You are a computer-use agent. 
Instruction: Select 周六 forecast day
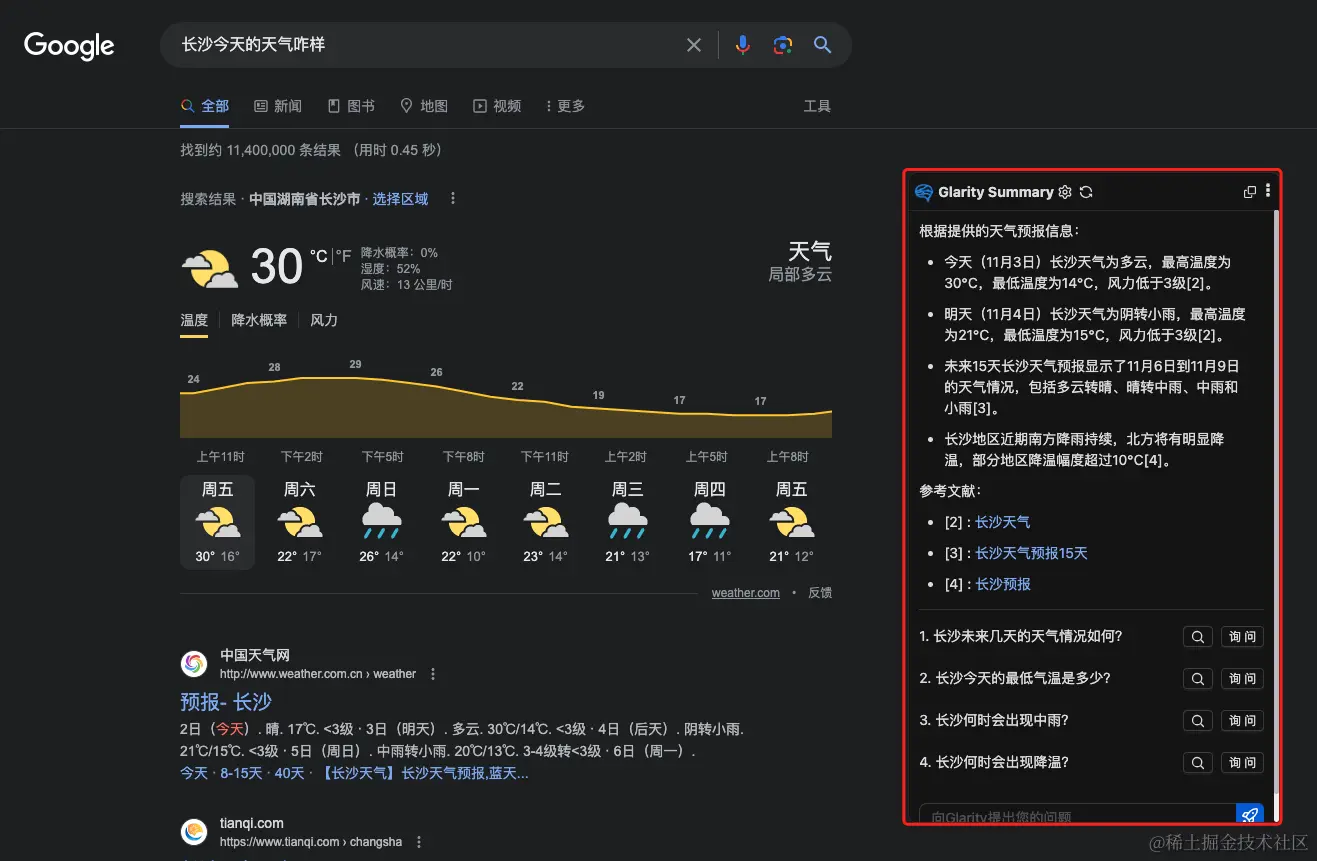coord(299,522)
